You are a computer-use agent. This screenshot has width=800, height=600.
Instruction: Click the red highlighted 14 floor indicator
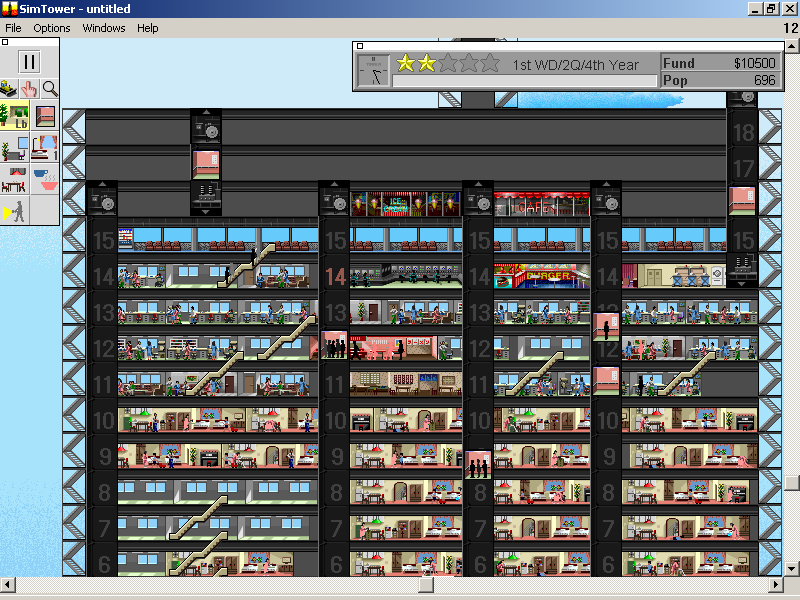coord(335,277)
